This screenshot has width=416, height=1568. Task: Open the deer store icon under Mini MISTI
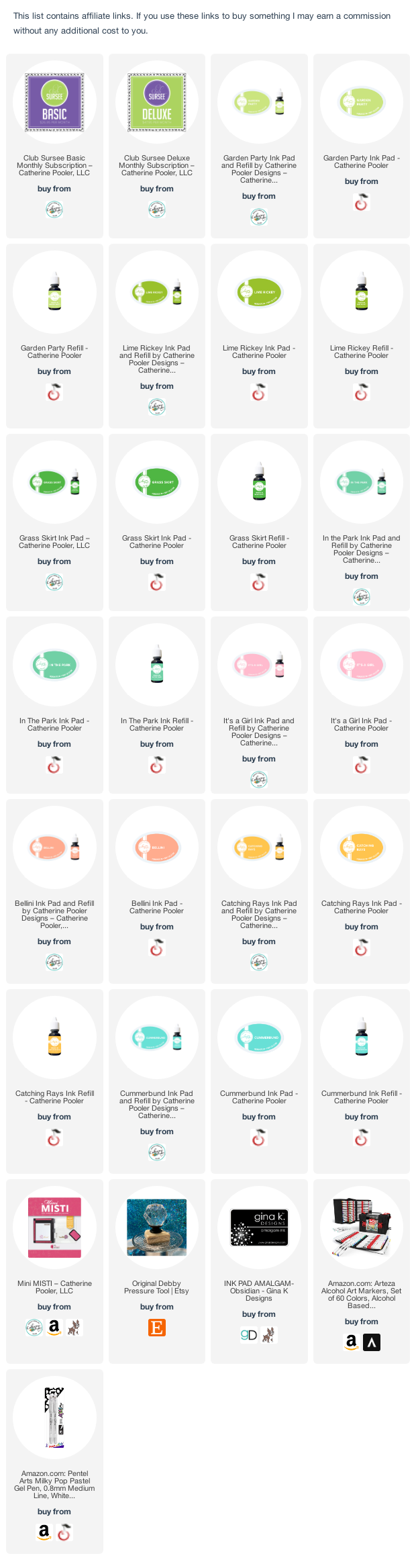74,1327
